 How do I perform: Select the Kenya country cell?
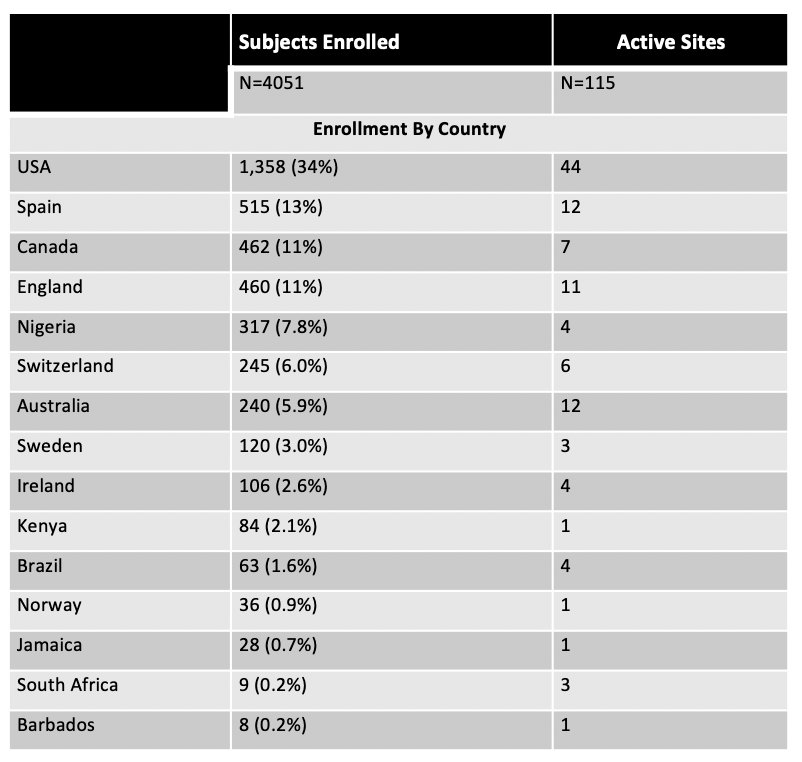(120, 531)
